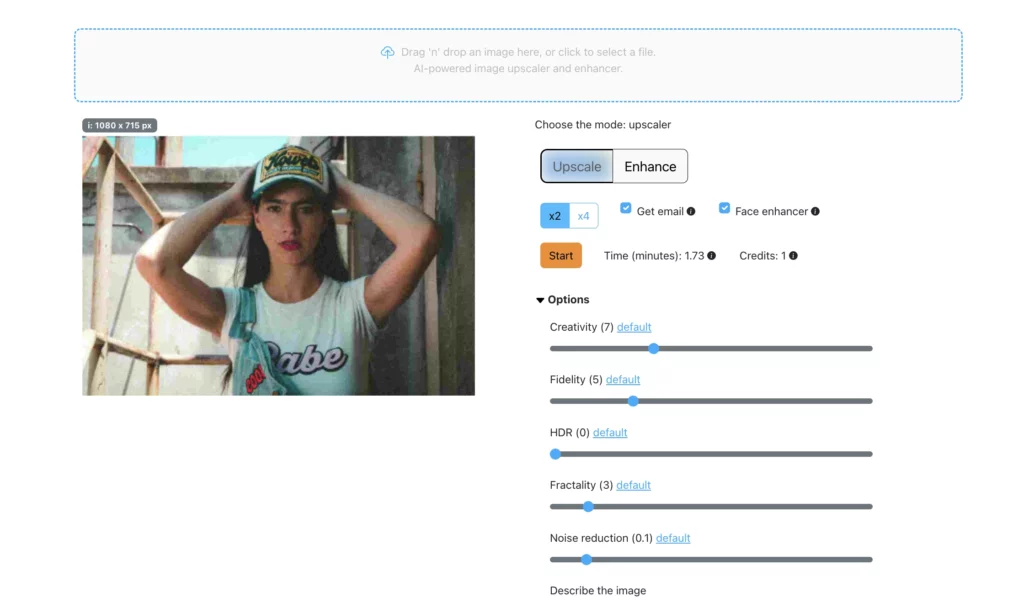The width and height of the screenshot is (1024, 603).
Task: Click info icon next to Get email
Action: click(x=691, y=212)
